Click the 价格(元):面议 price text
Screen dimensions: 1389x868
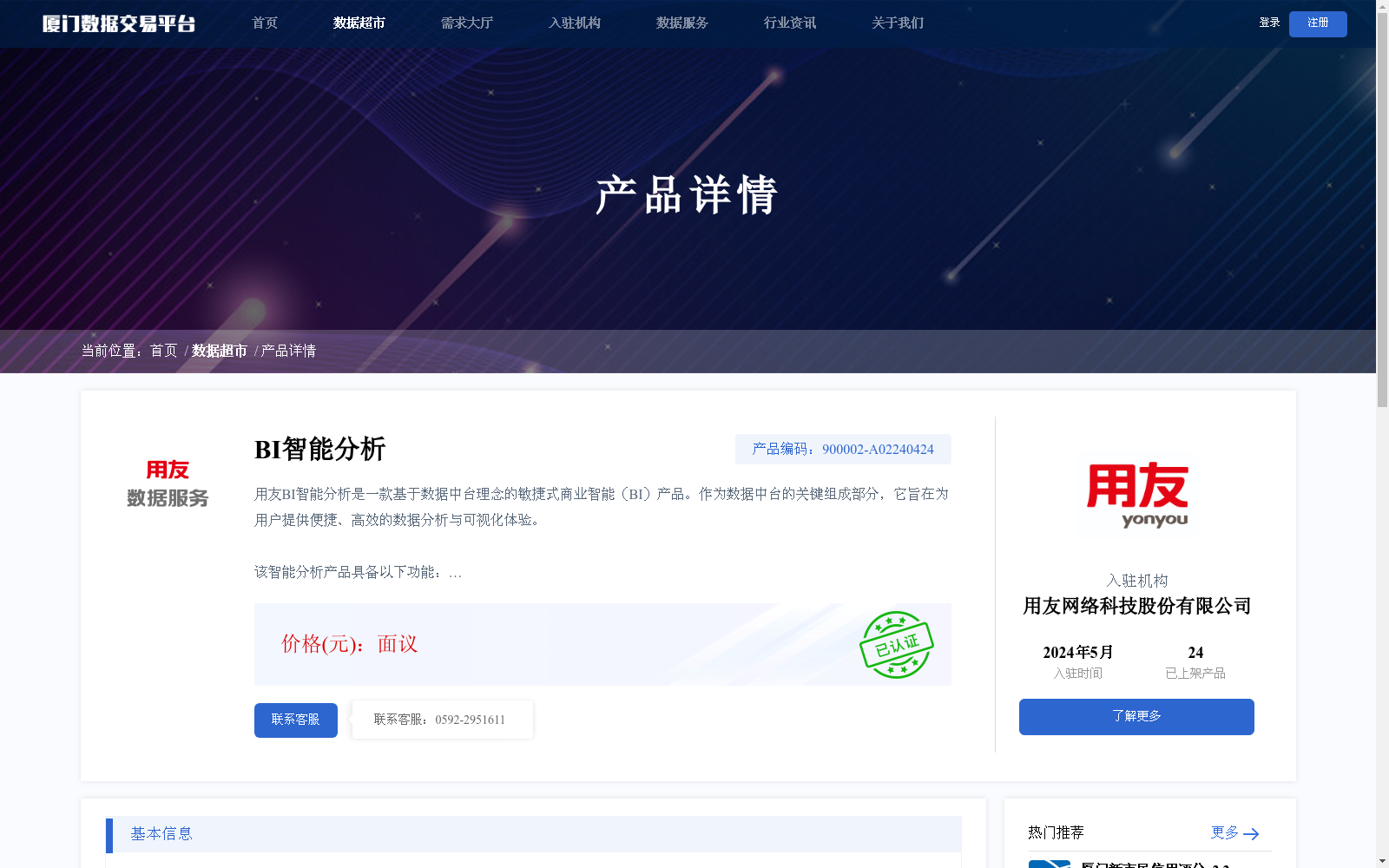click(x=349, y=644)
